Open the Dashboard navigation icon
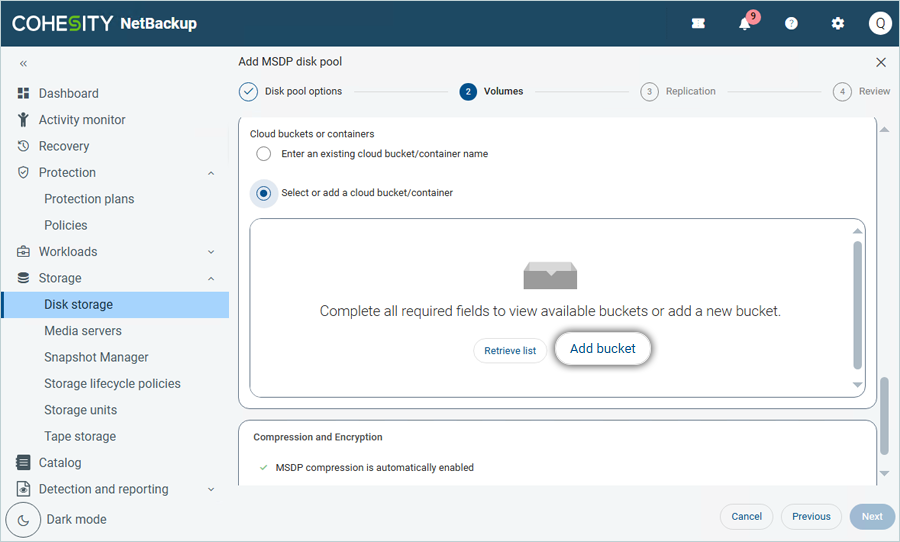The image size is (900, 542). 23,93
